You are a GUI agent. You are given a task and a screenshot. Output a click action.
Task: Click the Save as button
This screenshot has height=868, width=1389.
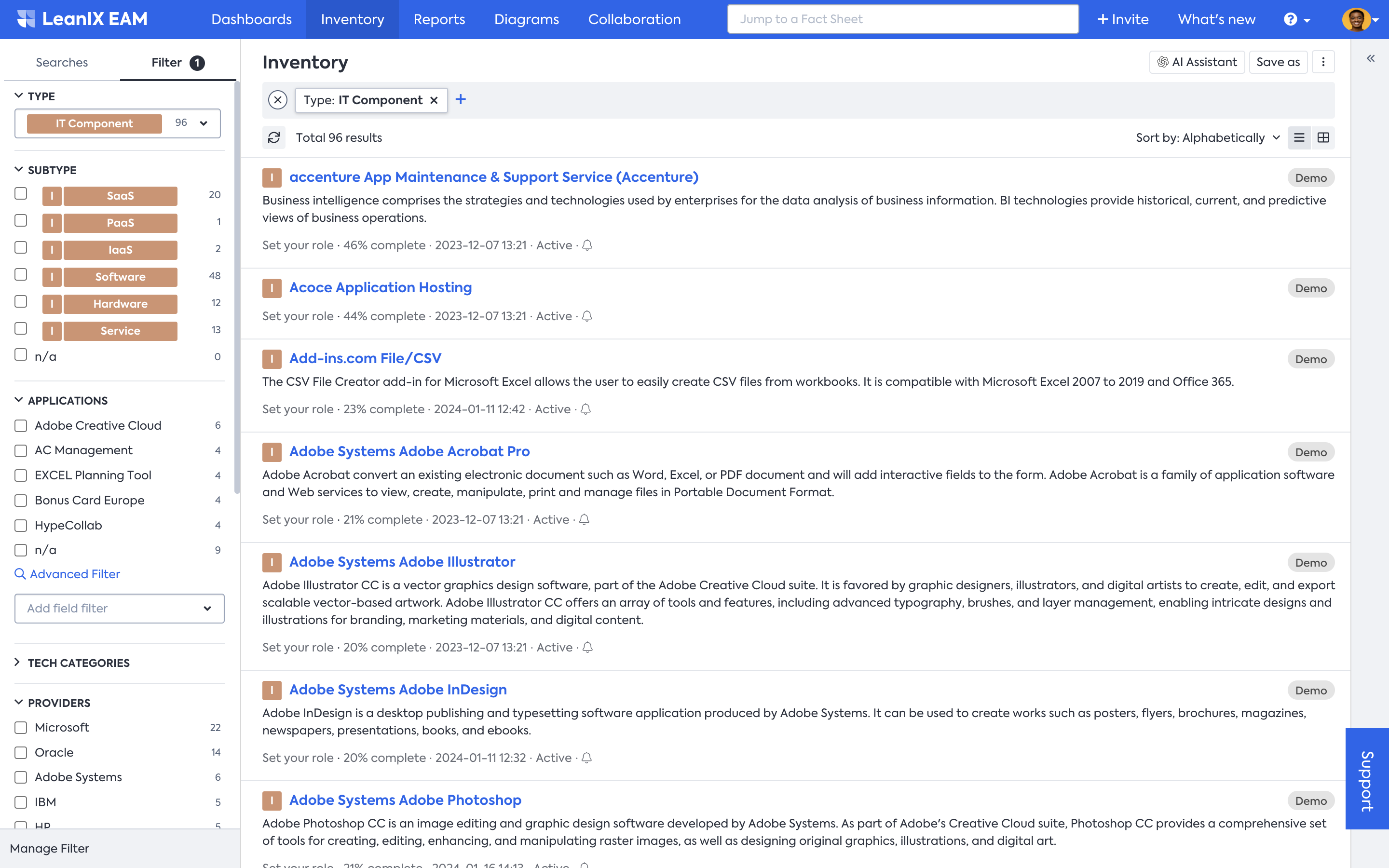pyautogui.click(x=1278, y=62)
